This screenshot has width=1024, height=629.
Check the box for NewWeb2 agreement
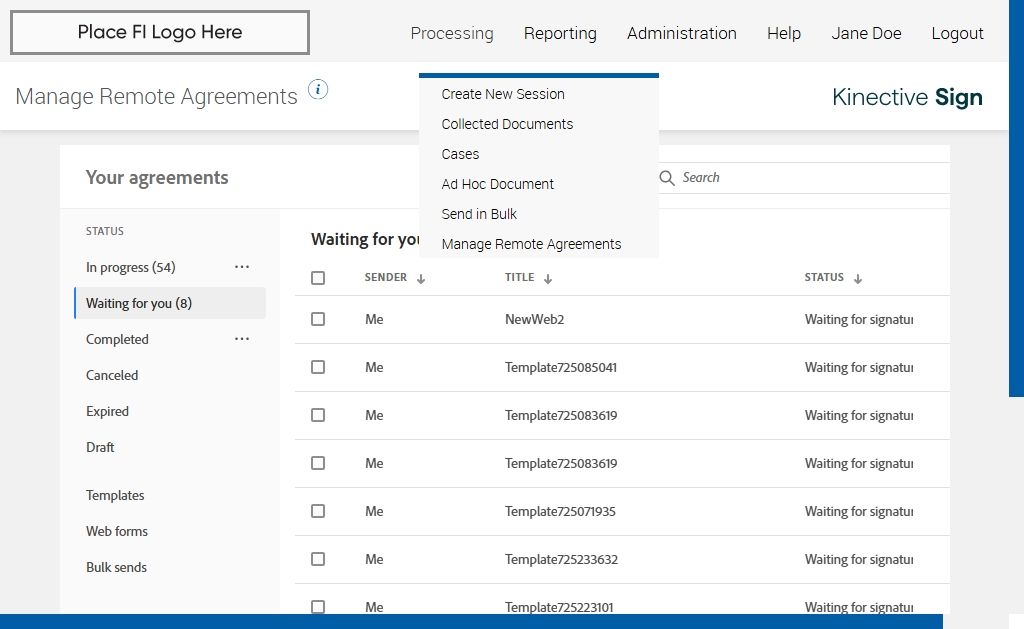coord(318,319)
